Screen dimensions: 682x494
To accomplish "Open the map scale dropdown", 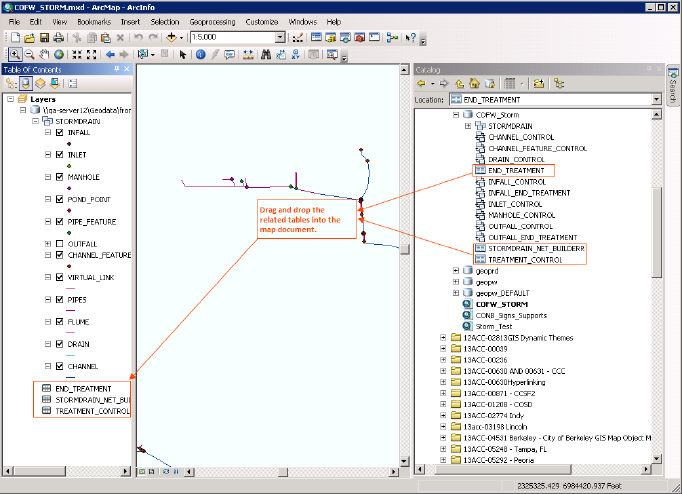I will click(x=281, y=37).
